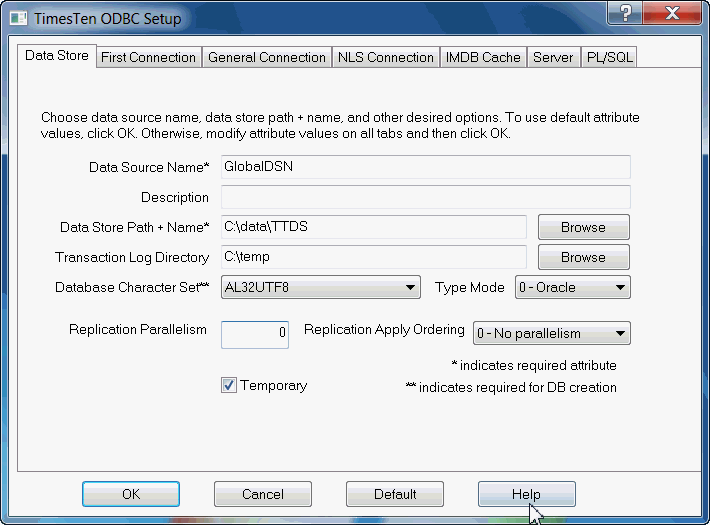The height and width of the screenshot is (525, 710).
Task: Open the Server tab
Action: [x=553, y=57]
